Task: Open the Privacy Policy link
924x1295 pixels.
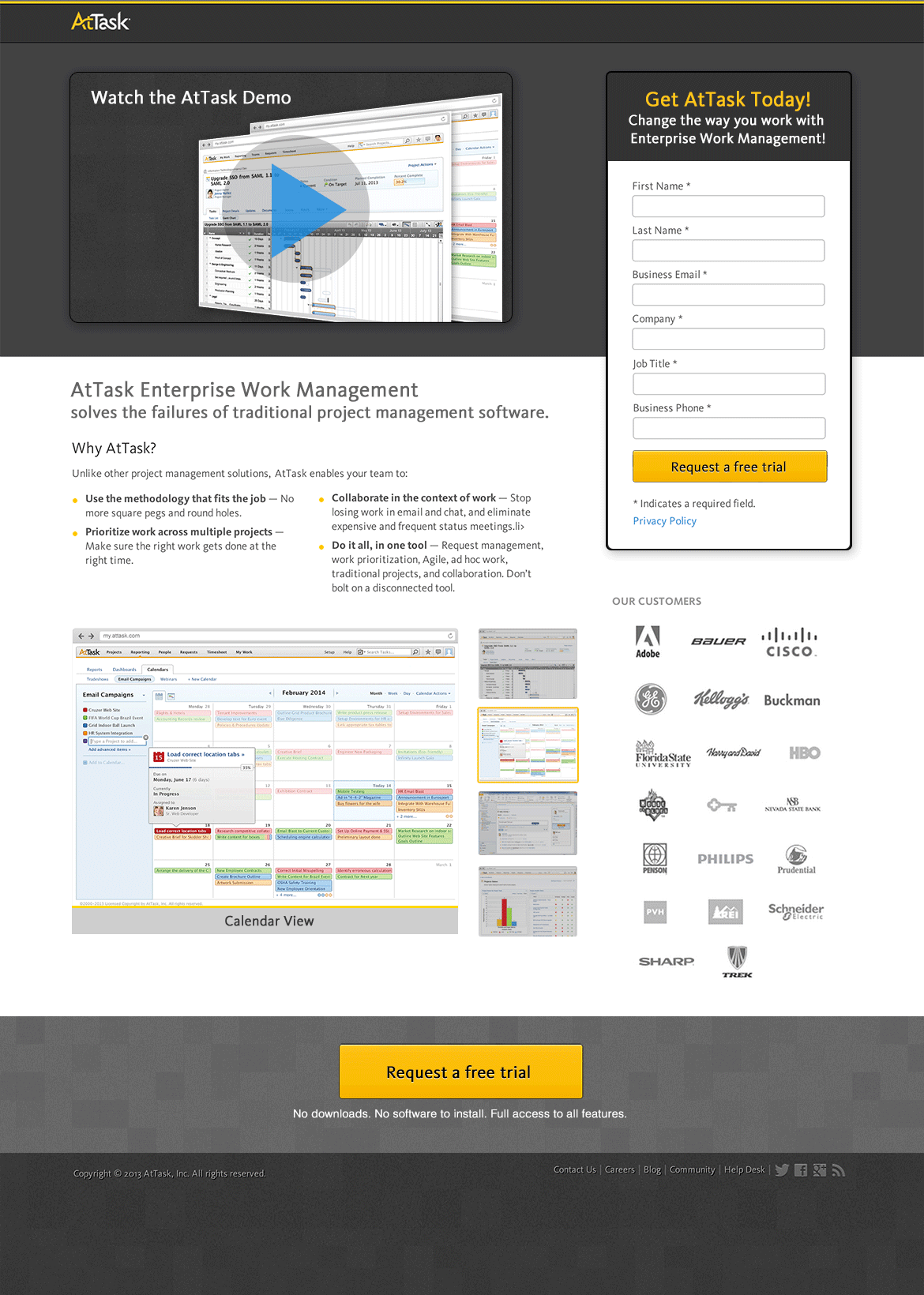Action: (664, 521)
